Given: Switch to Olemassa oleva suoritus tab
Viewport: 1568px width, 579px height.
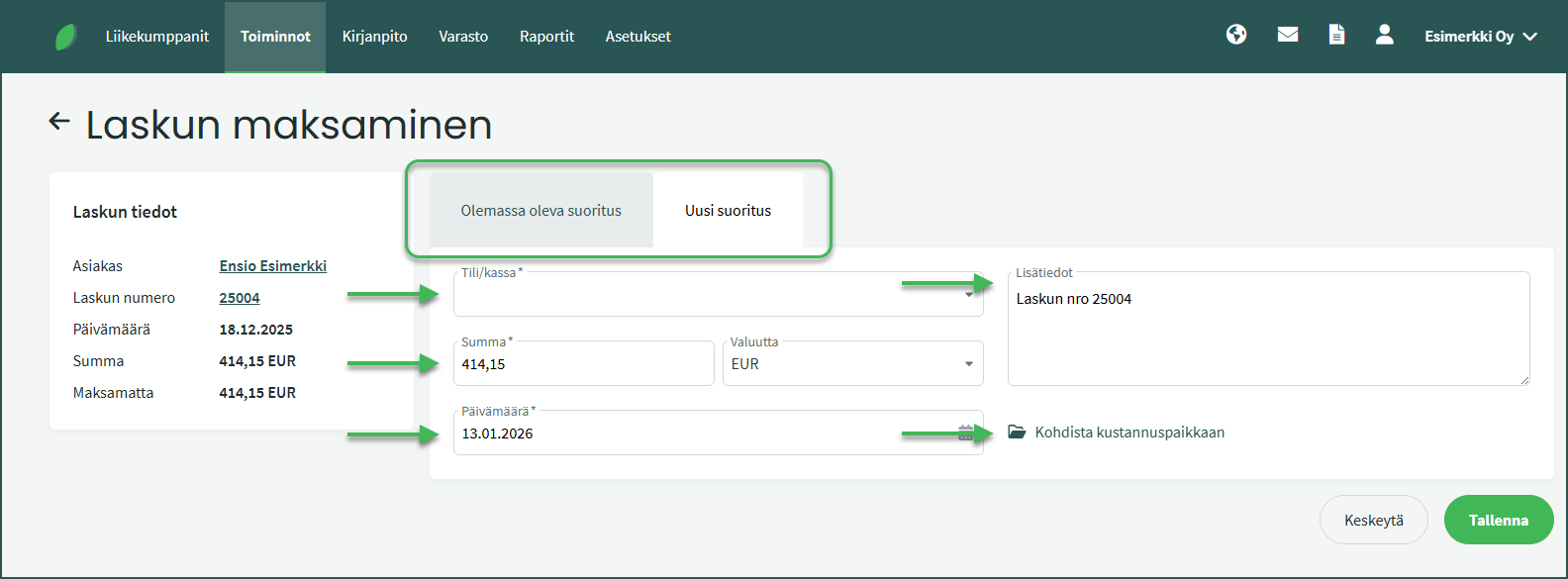Looking at the screenshot, I should coord(540,211).
